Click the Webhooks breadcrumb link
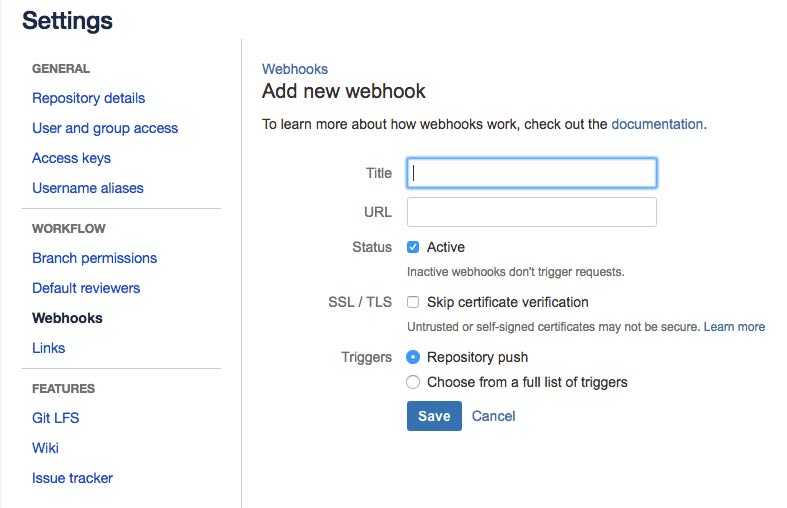The height and width of the screenshot is (508, 787). coord(295,69)
